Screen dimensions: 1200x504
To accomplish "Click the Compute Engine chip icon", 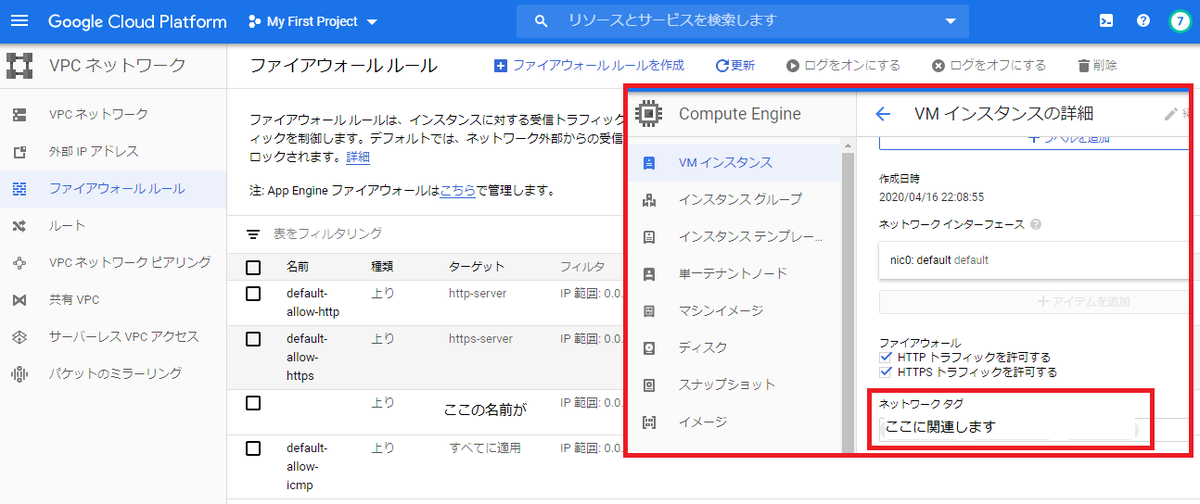I will point(649,114).
